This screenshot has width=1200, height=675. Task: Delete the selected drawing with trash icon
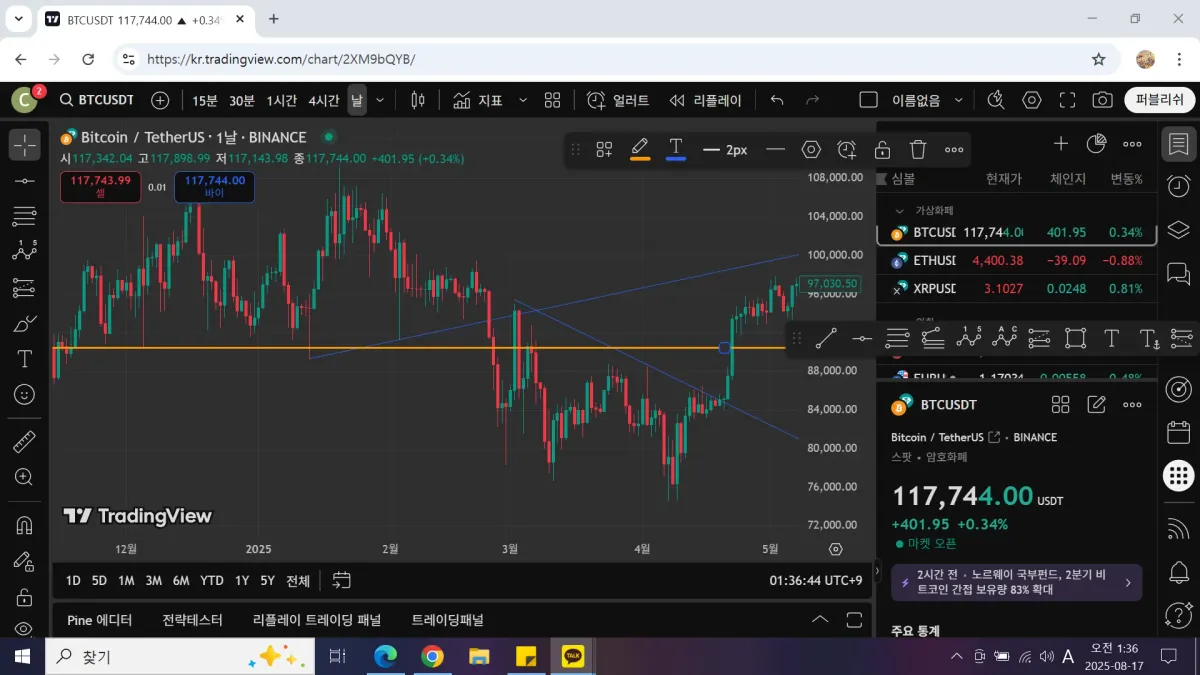coord(918,150)
